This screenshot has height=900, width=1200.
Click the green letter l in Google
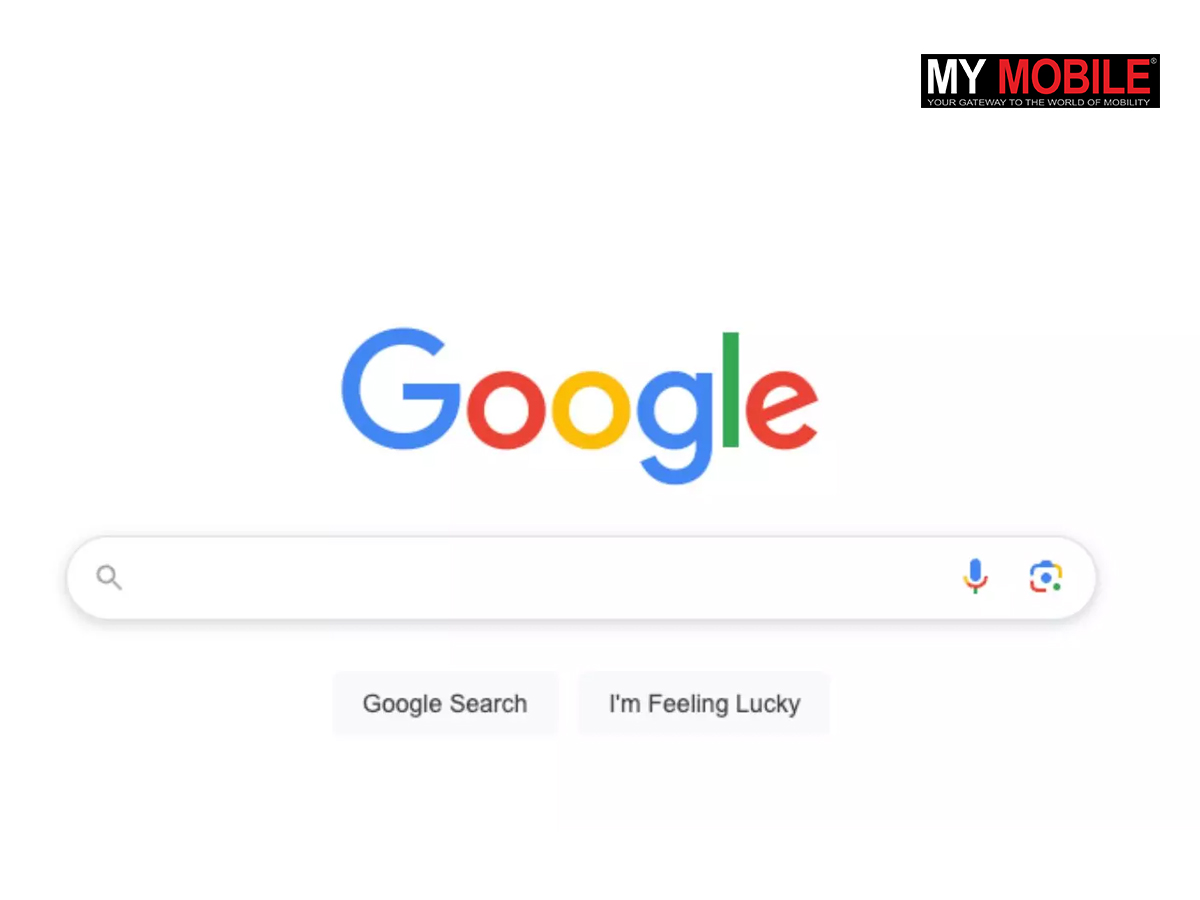pyautogui.click(x=731, y=389)
